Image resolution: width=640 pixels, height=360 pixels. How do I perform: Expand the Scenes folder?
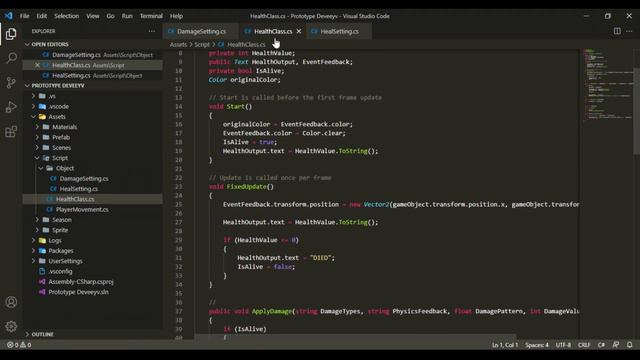pyautogui.click(x=62, y=147)
